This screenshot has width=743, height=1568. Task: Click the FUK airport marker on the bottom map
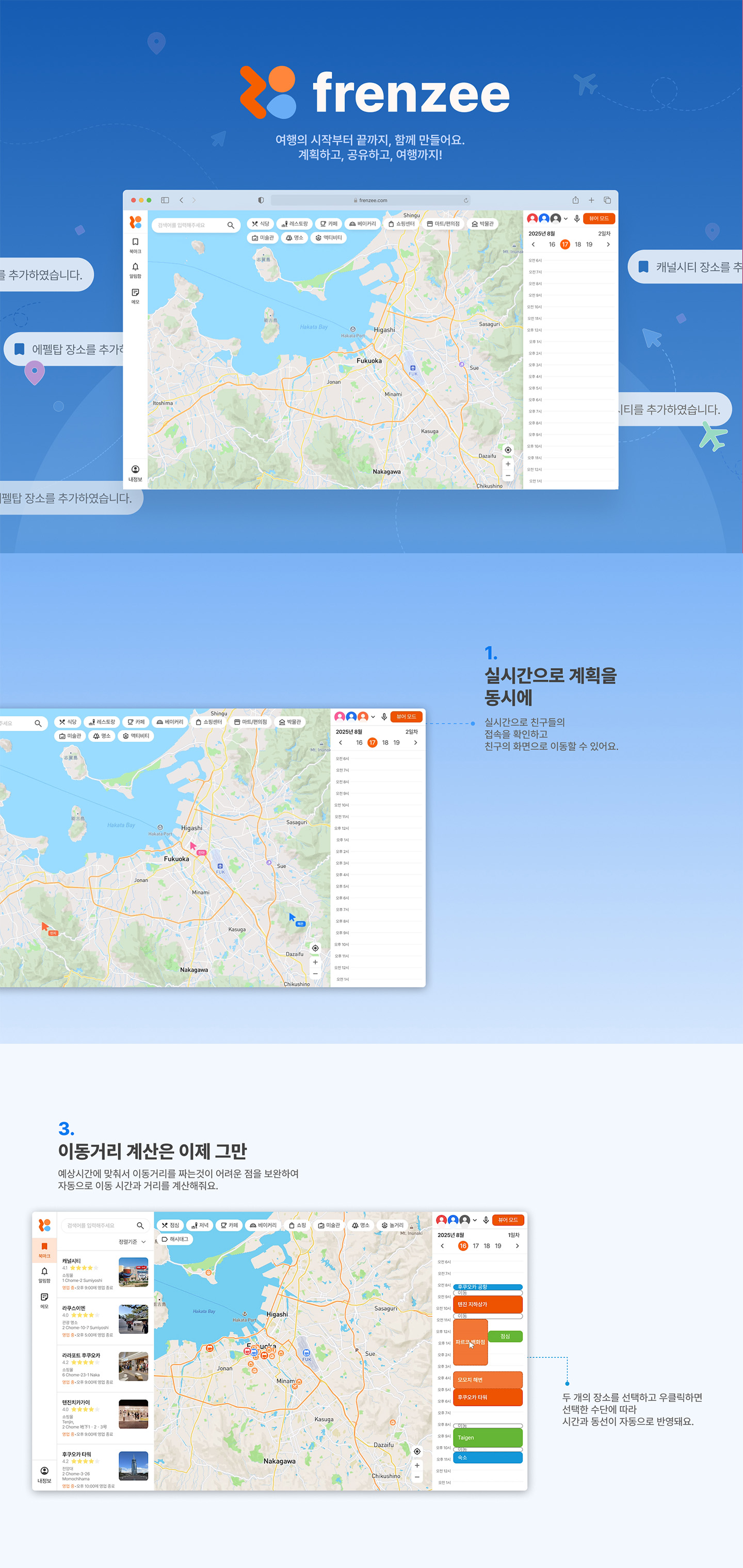tap(306, 1353)
